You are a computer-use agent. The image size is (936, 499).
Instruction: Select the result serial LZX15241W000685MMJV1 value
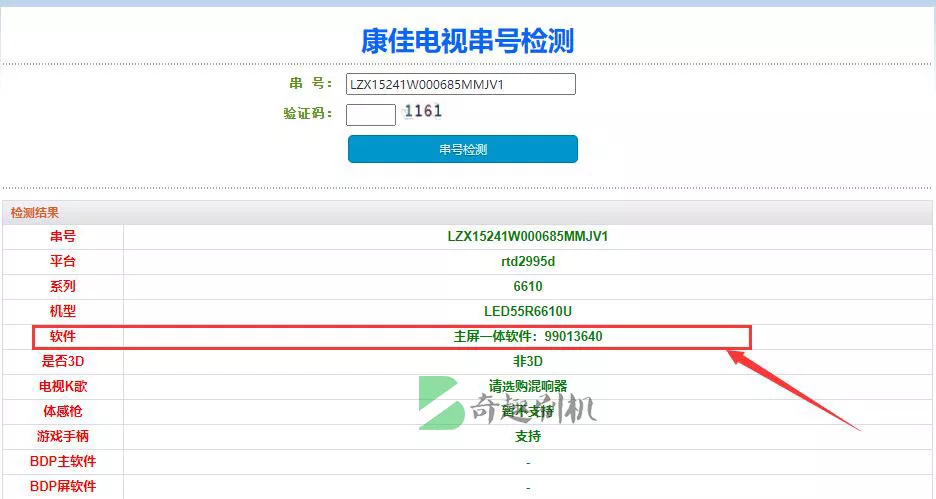[528, 236]
